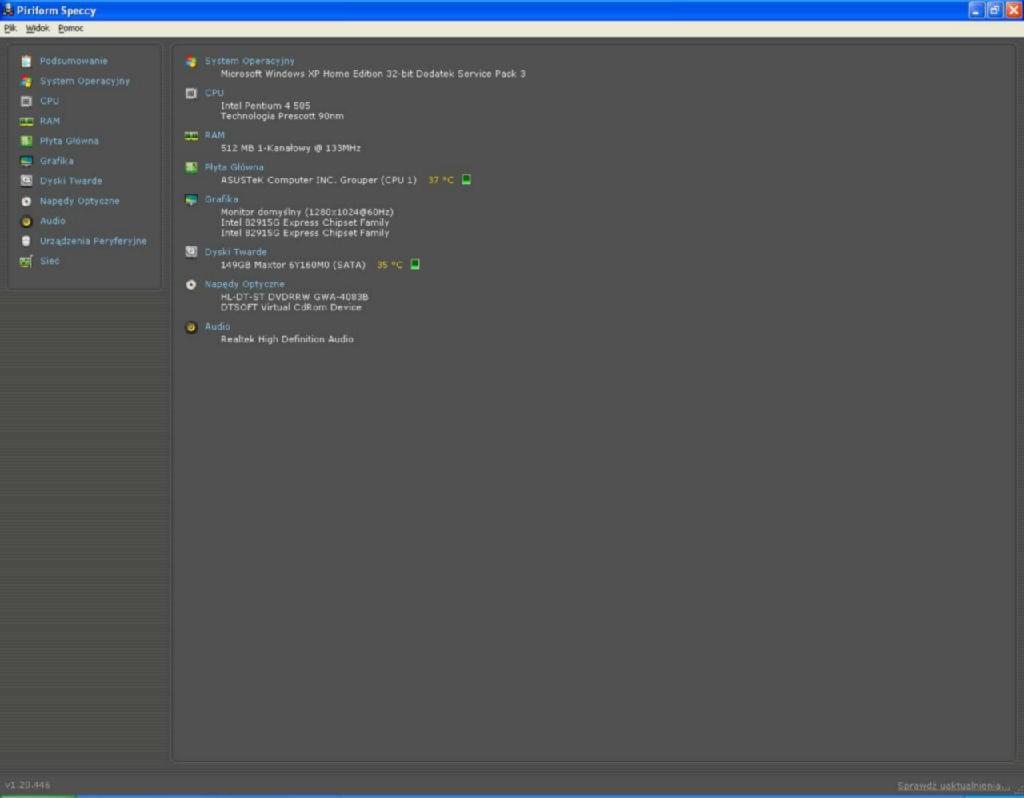Click the Napędy Optyczne disc icon in sidebar
Viewport: 1024px width, 798px height.
click(26, 201)
